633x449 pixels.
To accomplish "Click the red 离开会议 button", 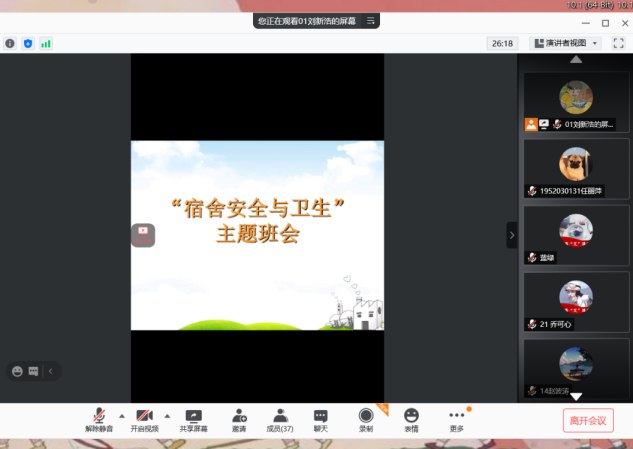I will pos(587,420).
